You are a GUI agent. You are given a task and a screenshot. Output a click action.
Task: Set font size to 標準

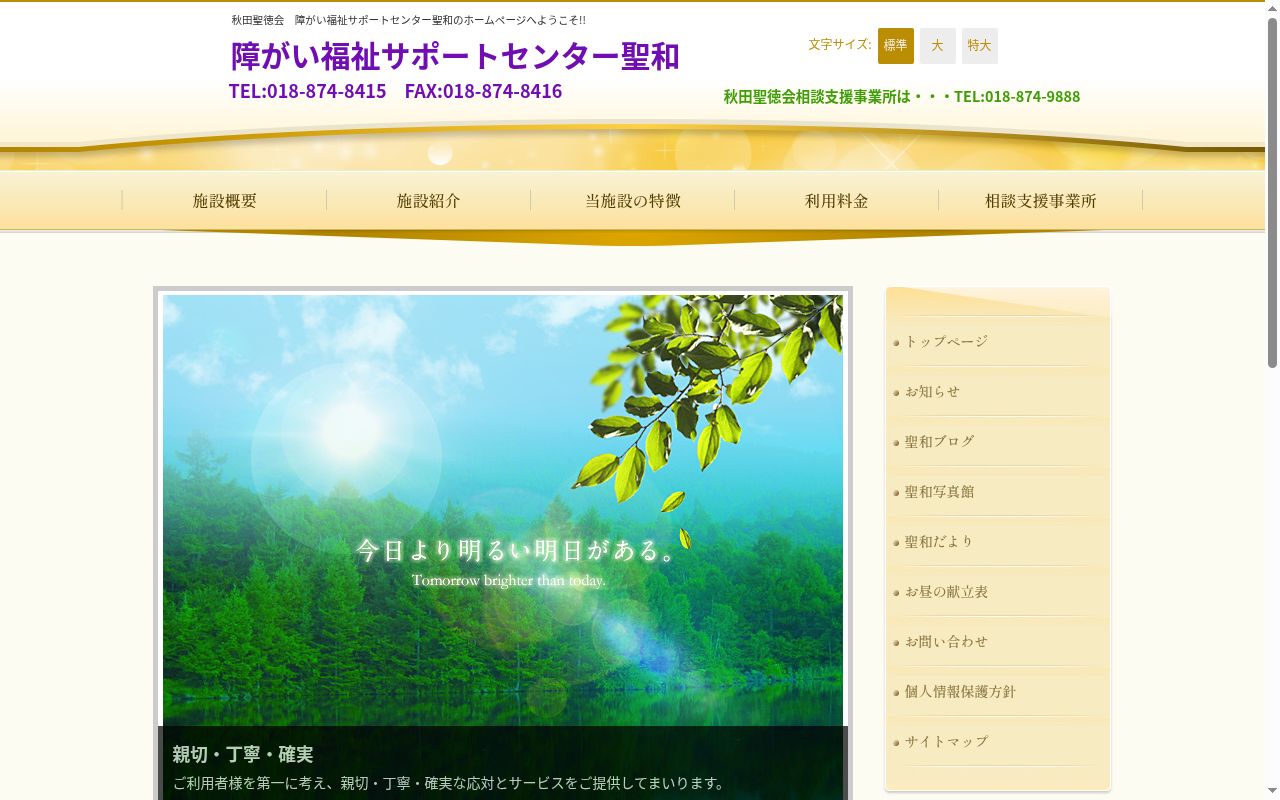[x=896, y=46]
